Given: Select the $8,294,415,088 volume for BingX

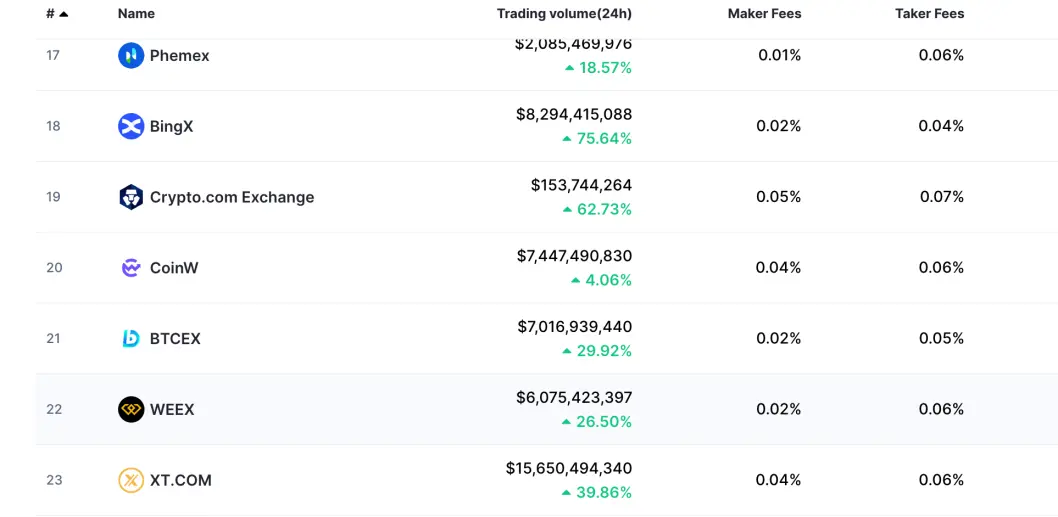Looking at the screenshot, I should pos(574,114).
